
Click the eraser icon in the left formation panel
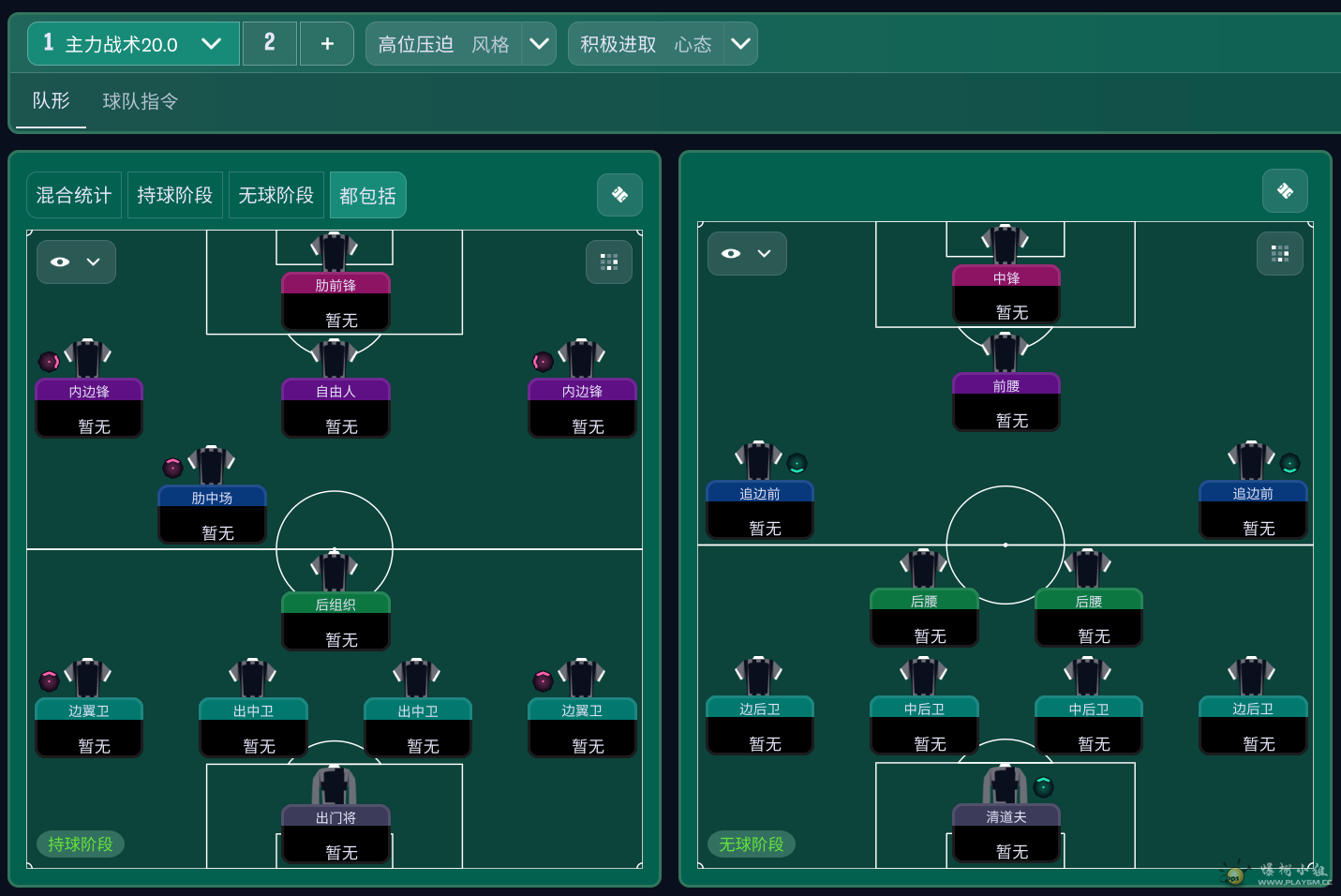619,195
